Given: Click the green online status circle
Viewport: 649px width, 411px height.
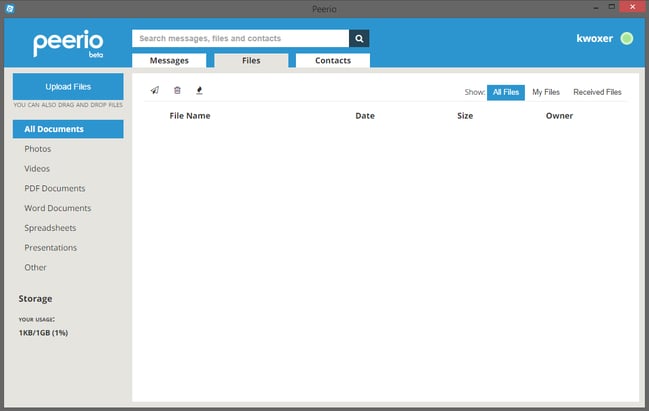Looking at the screenshot, I should 627,38.
